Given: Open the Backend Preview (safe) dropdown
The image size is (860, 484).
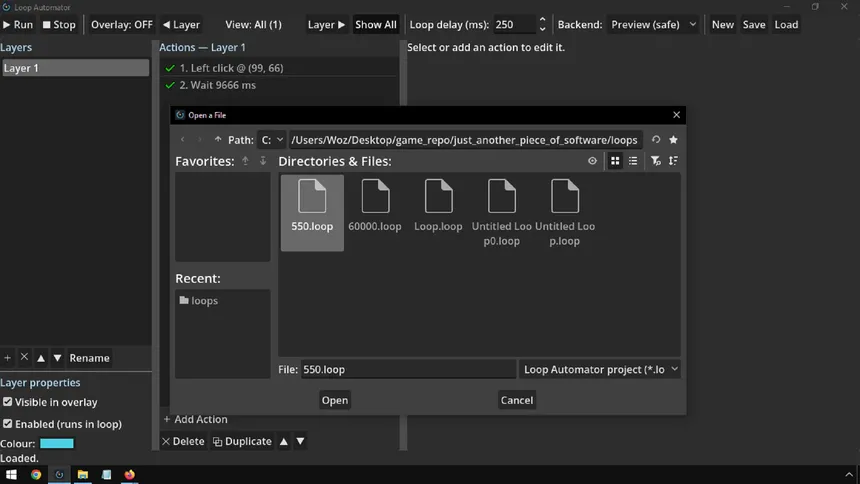Looking at the screenshot, I should point(653,25).
